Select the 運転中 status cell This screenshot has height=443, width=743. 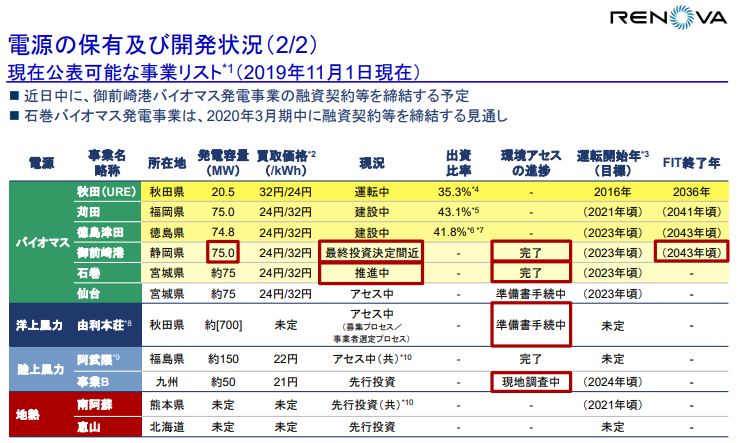click(x=372, y=192)
